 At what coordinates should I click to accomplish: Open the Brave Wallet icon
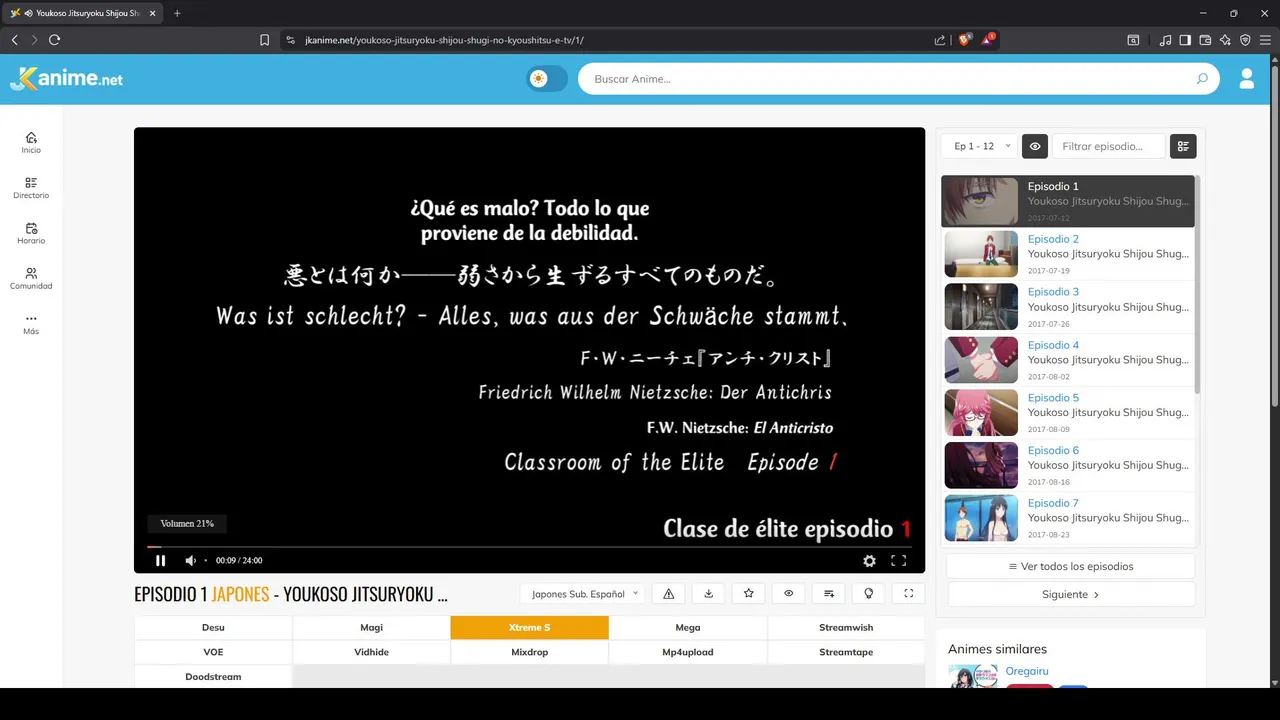1205,40
